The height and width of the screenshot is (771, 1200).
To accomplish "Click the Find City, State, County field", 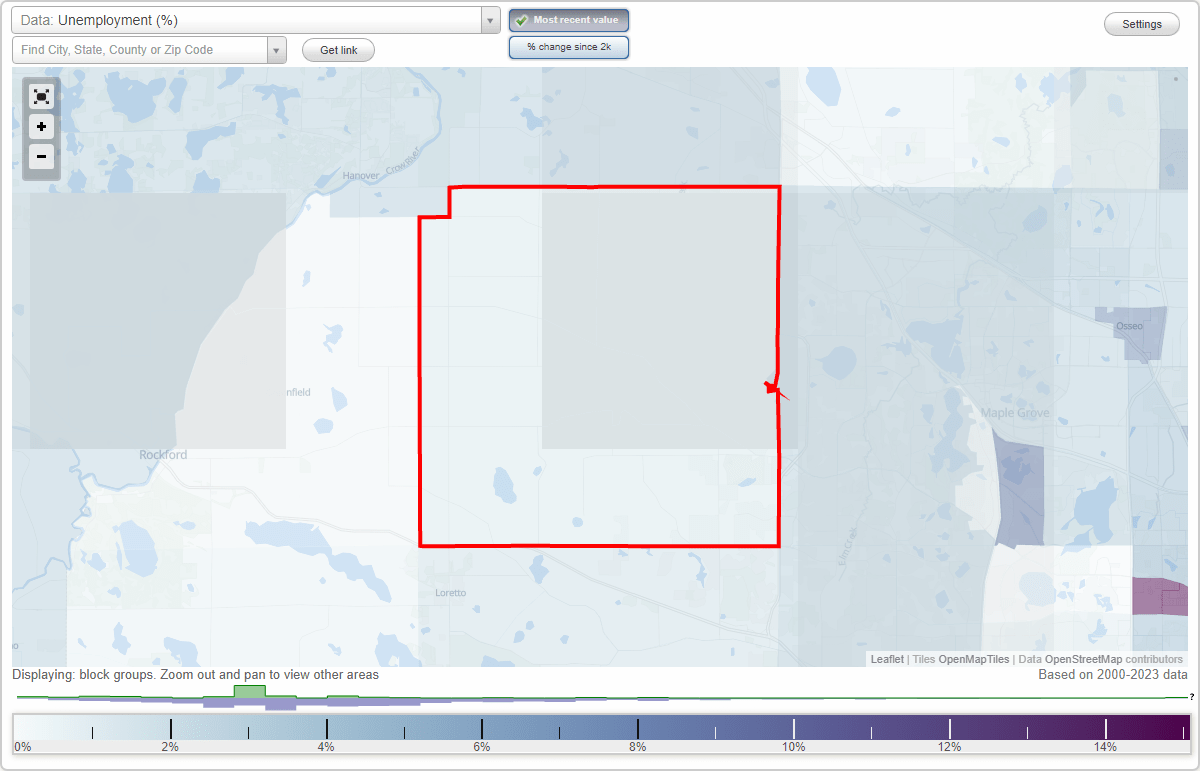I will pyautogui.click(x=140, y=50).
